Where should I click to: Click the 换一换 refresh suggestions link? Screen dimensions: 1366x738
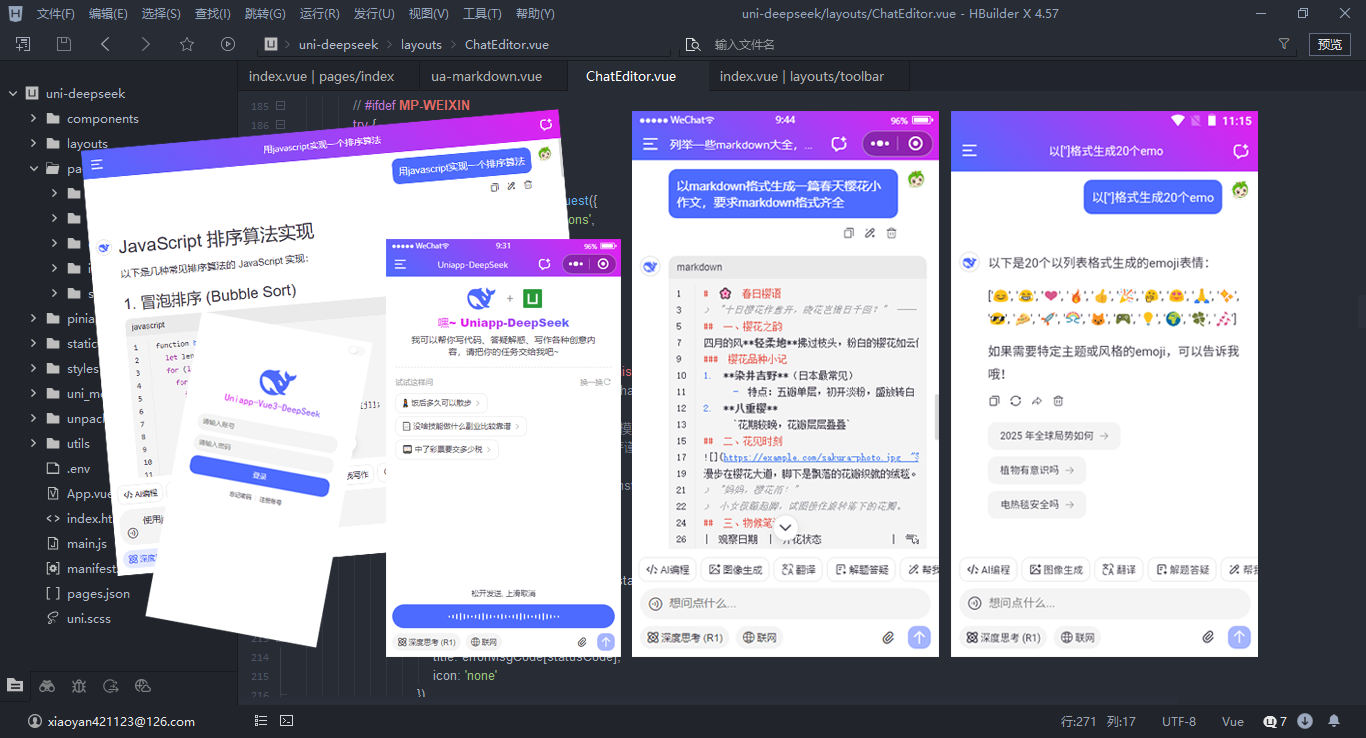click(x=597, y=382)
